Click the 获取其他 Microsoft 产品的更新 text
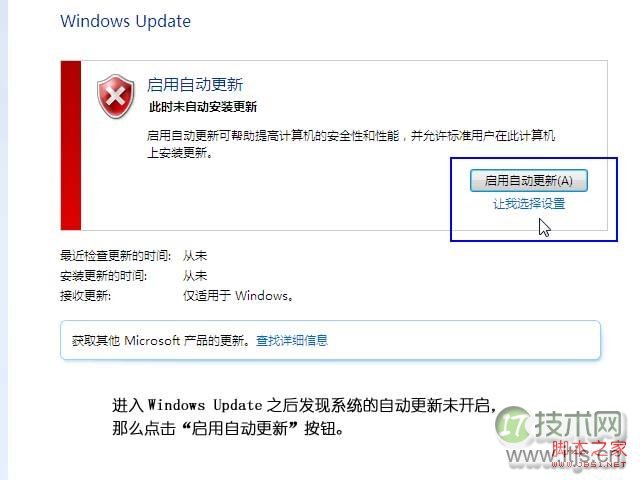The height and width of the screenshot is (480, 640). [x=161, y=340]
